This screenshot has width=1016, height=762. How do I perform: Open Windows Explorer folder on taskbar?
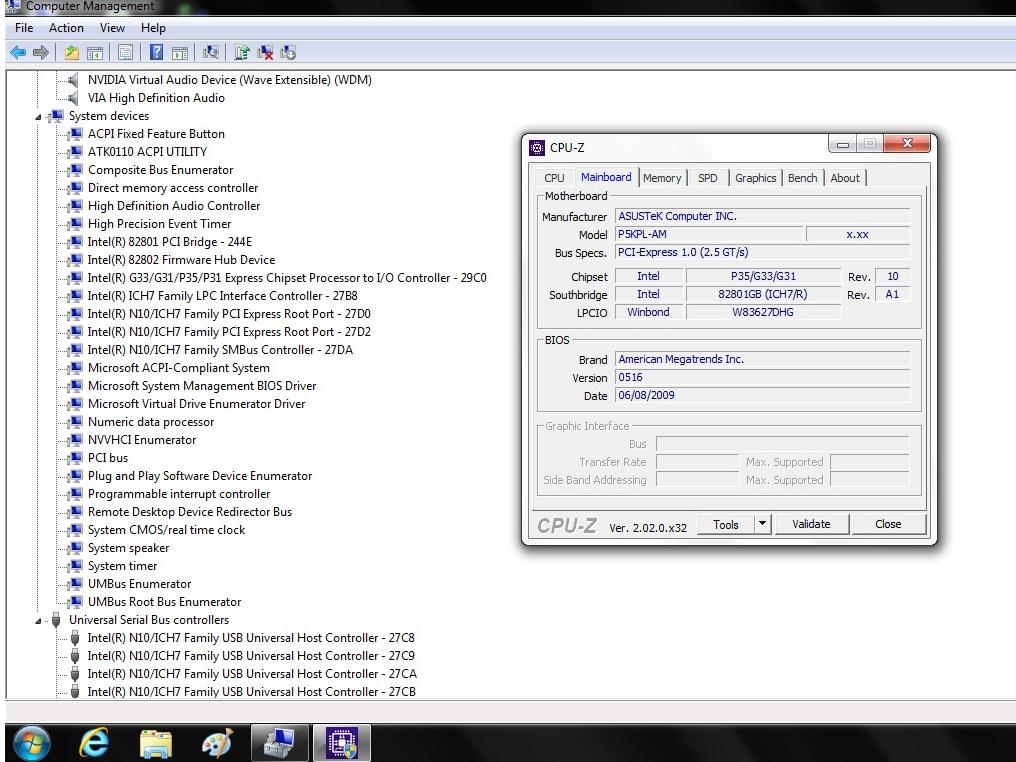[x=156, y=743]
